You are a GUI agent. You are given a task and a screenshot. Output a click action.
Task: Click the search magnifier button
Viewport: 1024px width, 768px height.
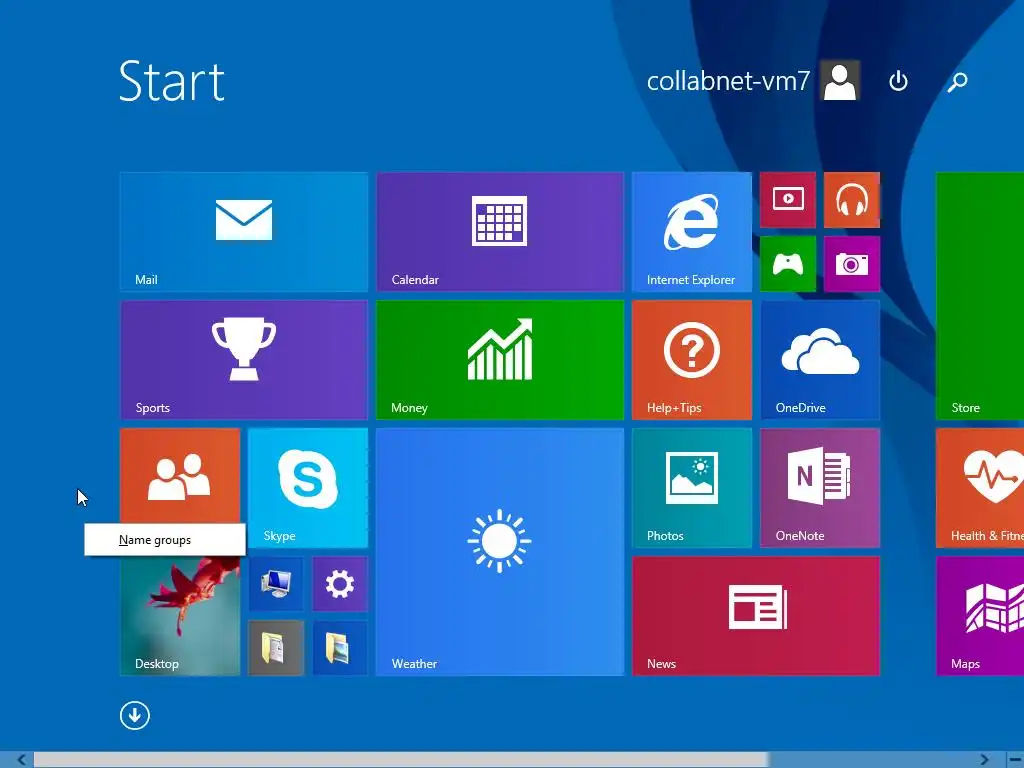point(957,82)
